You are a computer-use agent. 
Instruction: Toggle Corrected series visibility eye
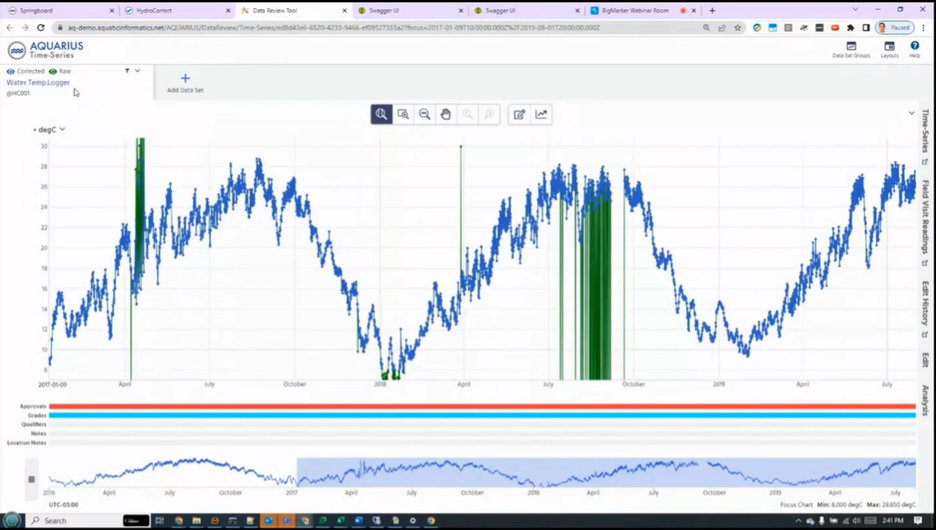pyautogui.click(x=10, y=71)
